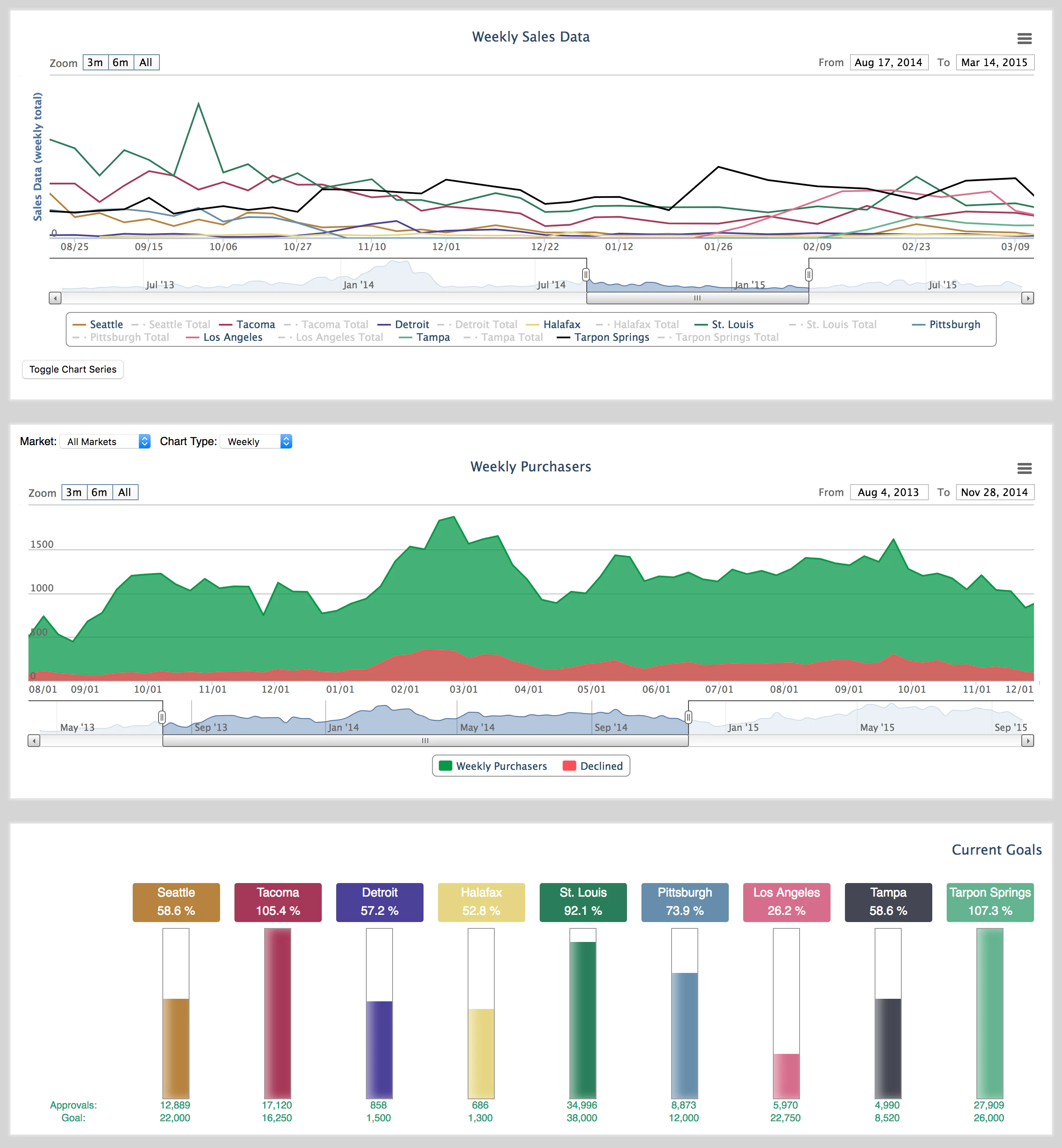Toggle Seattle series in legend

pyautogui.click(x=106, y=325)
